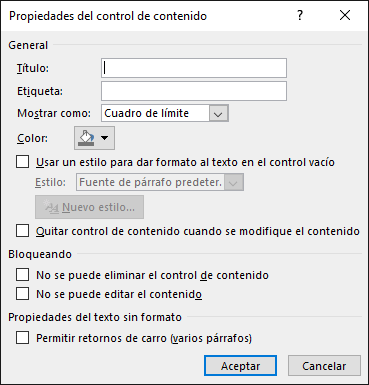Screen dimensions: 369x385
Task: Click the Mostrar como label
Action: pos(54,113)
